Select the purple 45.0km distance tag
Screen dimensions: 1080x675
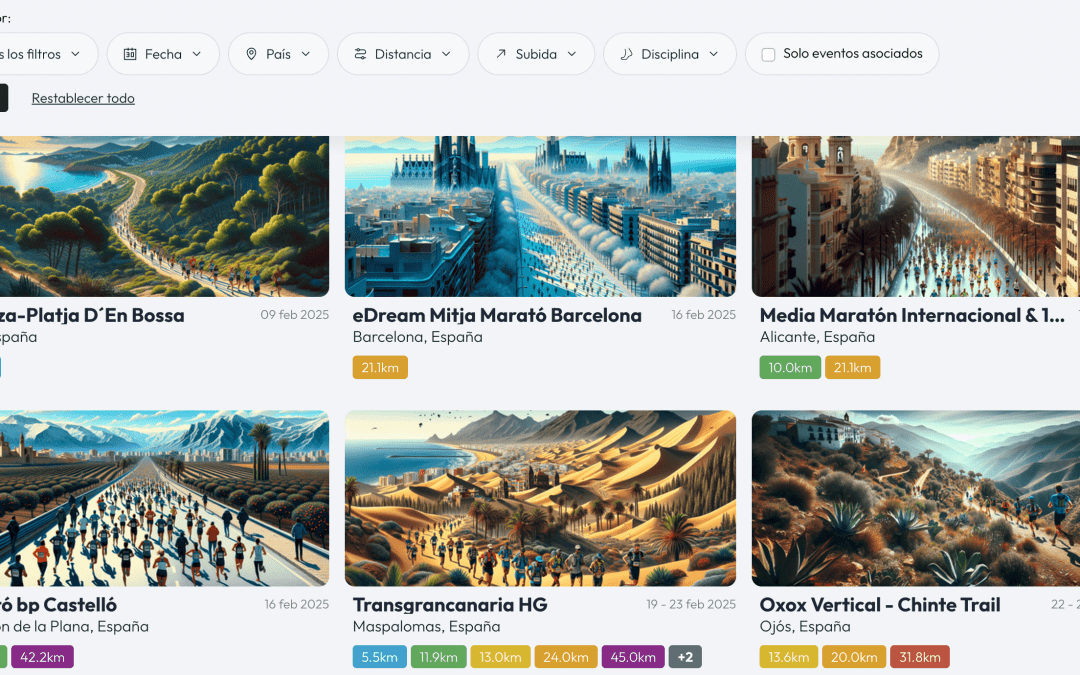pyautogui.click(x=633, y=657)
